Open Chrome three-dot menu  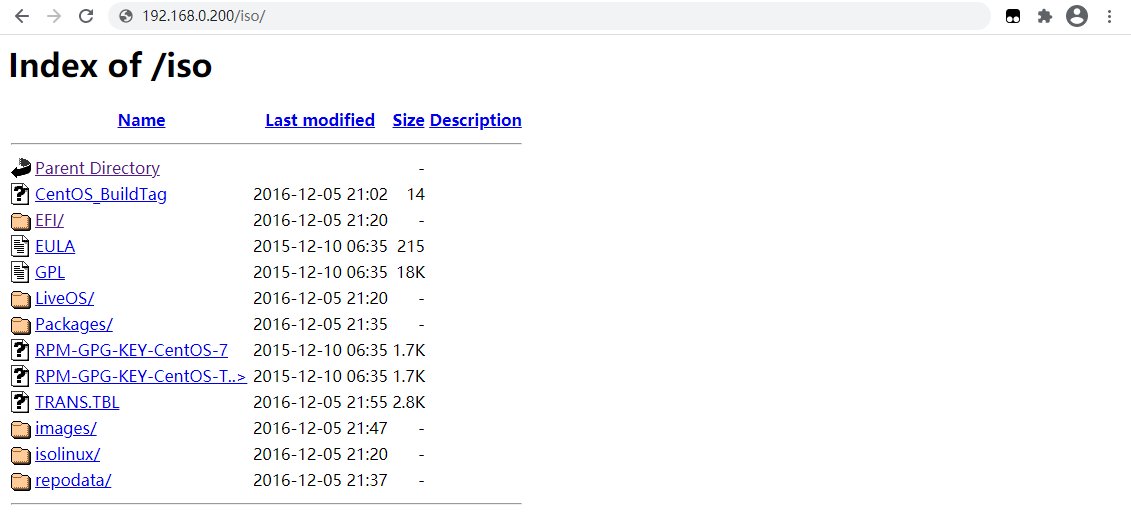[1109, 17]
